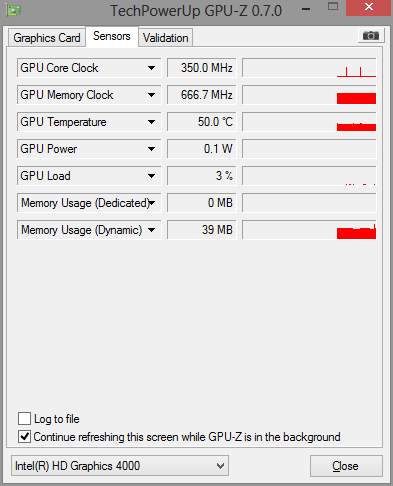The height and width of the screenshot is (486, 393).
Task: Minimize the GPU-Z window
Action: coord(306,9)
